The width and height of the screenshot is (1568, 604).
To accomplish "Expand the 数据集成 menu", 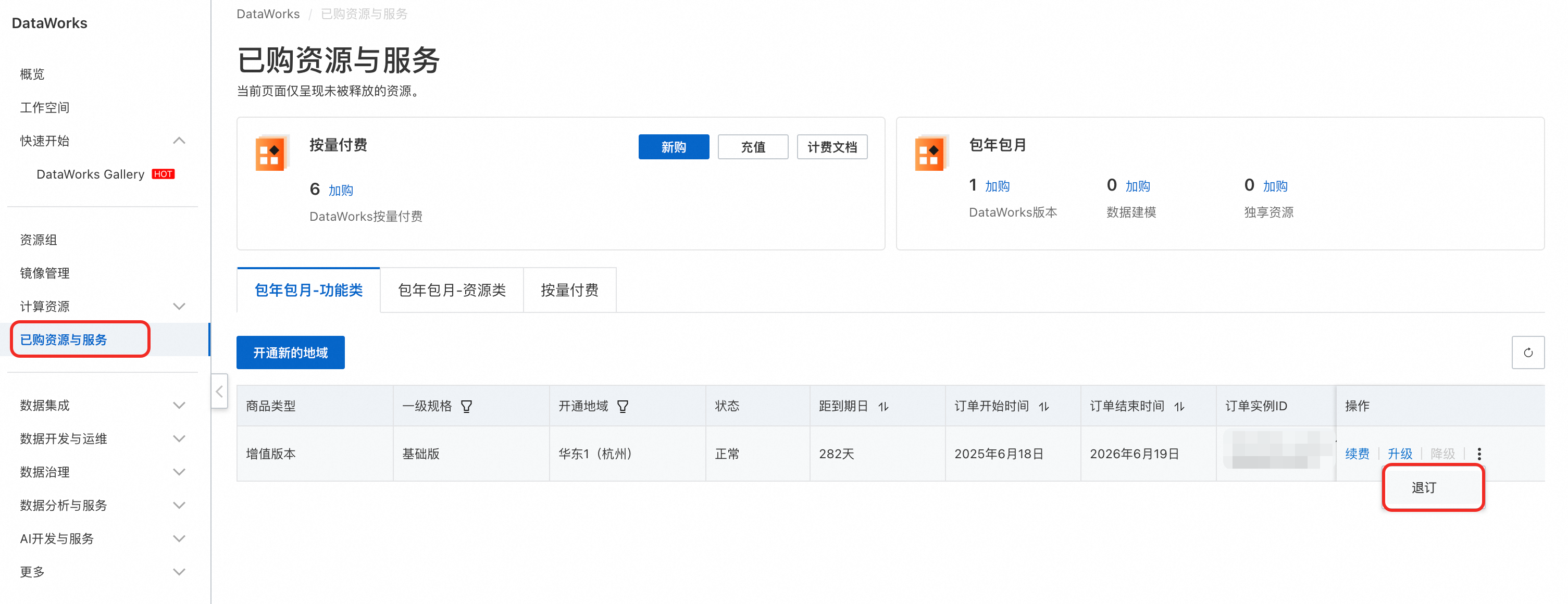I will tap(179, 405).
